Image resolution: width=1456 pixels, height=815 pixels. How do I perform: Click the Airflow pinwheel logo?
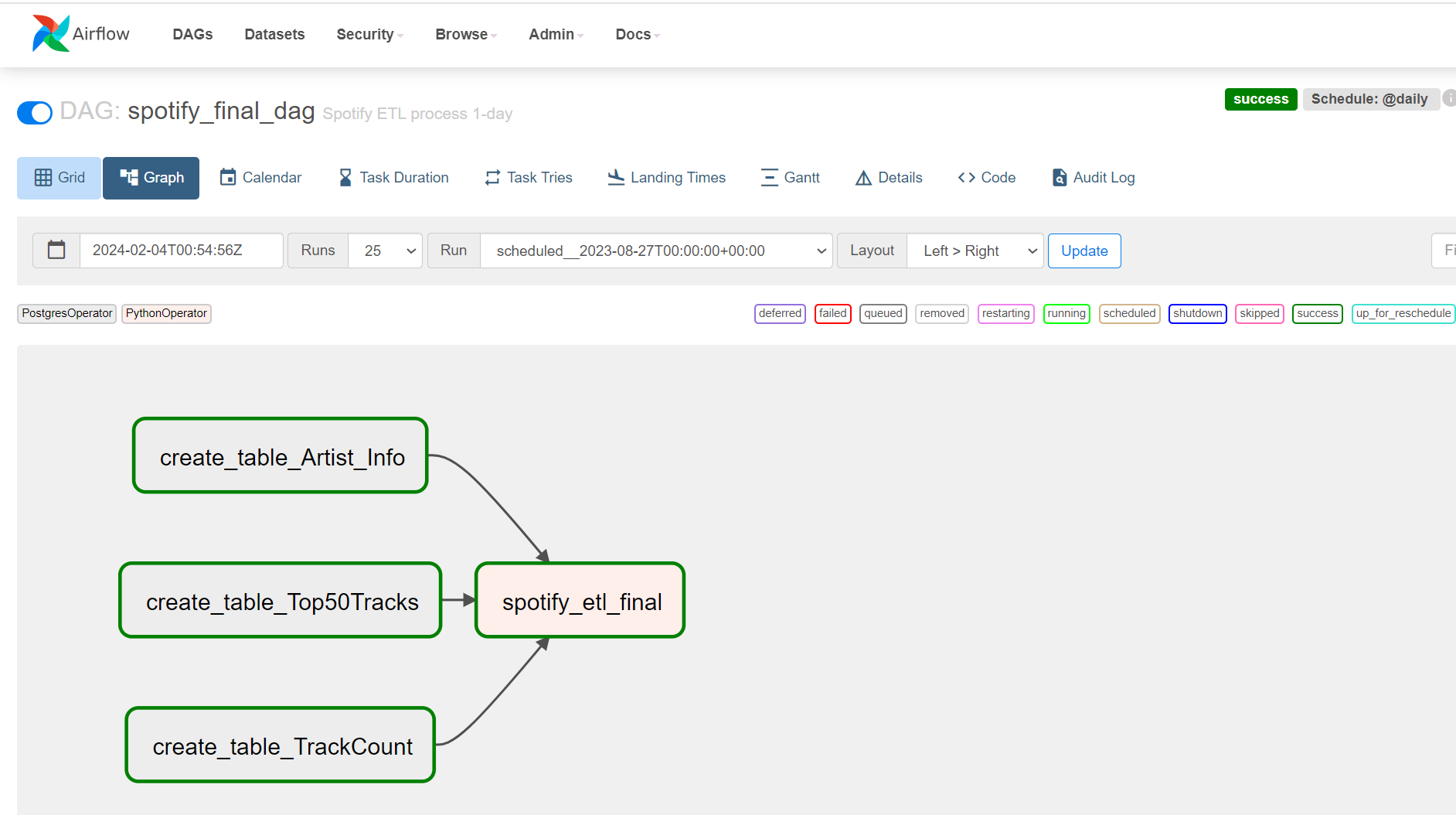pos(51,33)
